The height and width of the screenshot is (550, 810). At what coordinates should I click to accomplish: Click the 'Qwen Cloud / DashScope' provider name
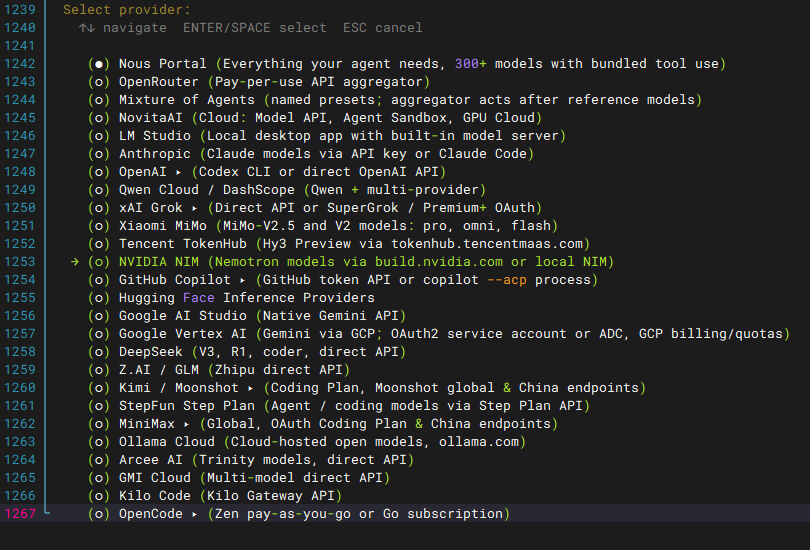click(207, 190)
